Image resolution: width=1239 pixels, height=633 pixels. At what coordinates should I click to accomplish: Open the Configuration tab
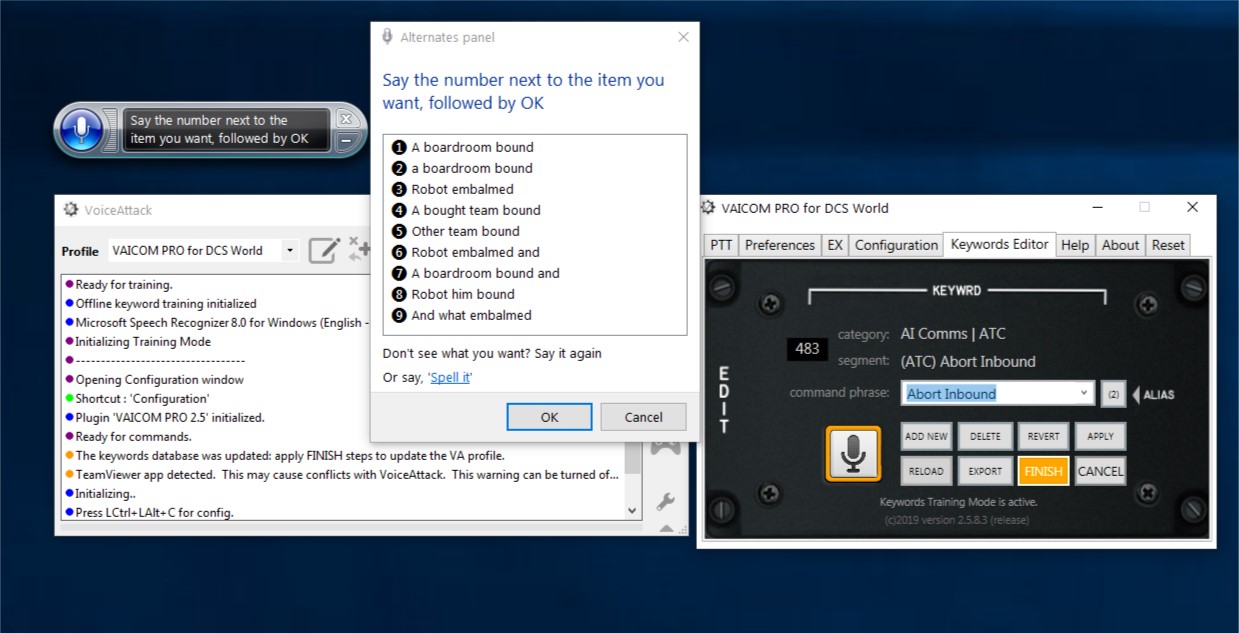pos(896,245)
